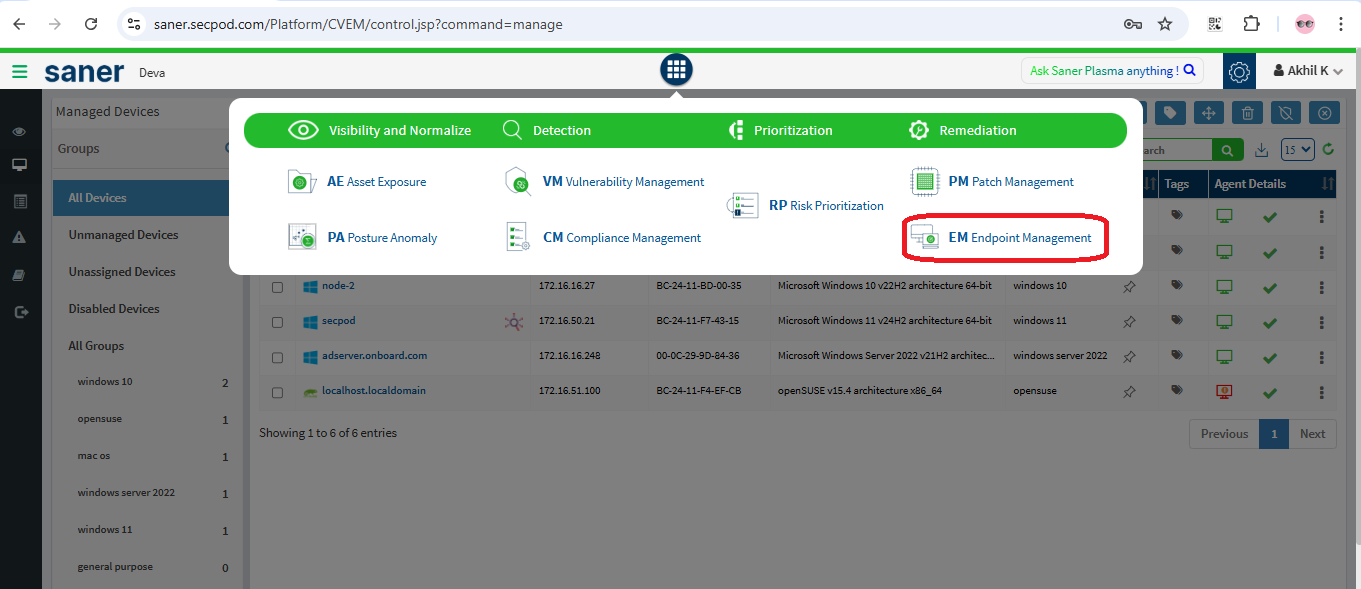The height and width of the screenshot is (589, 1361).
Task: Open the three-dot menu in node-2 row
Action: pyautogui.click(x=1322, y=287)
